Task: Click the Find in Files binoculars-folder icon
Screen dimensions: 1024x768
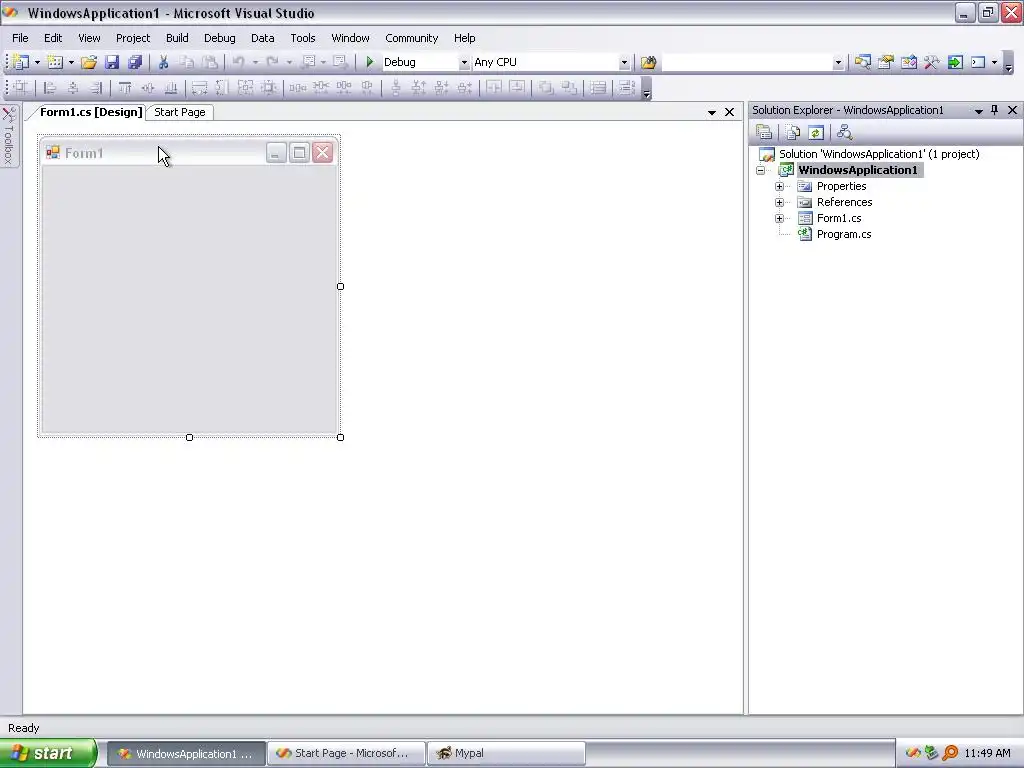Action: 648,62
